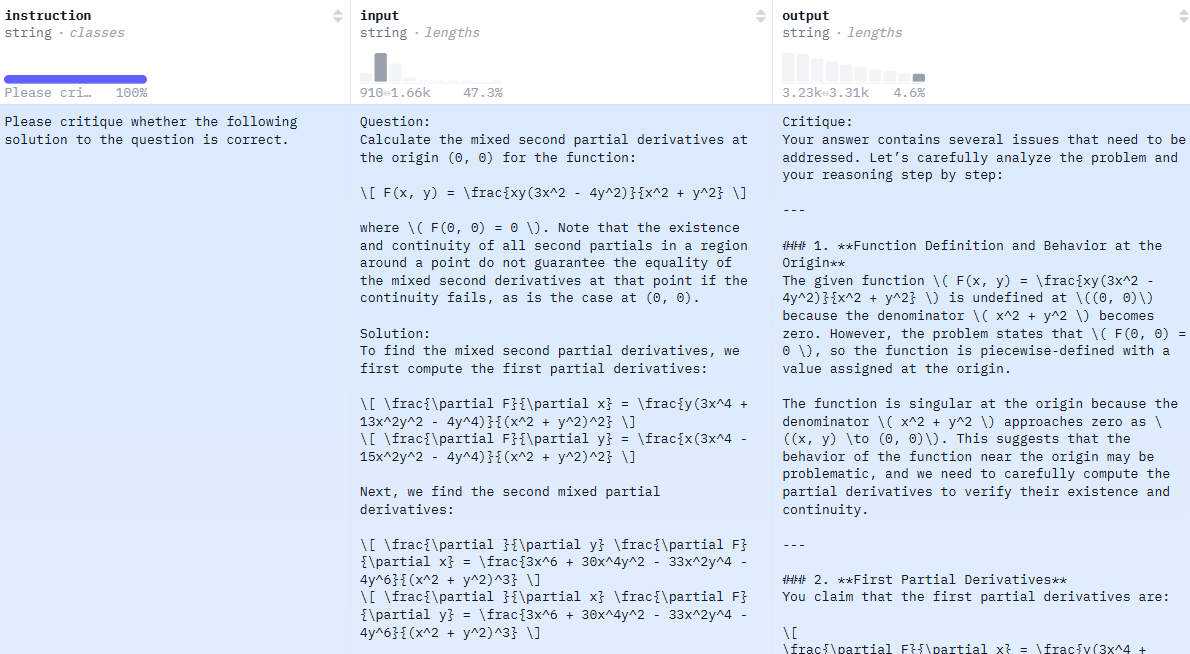Click the output range label 3.23k–3.31k
Viewport: 1190px width, 654px height.
[x=825, y=93]
